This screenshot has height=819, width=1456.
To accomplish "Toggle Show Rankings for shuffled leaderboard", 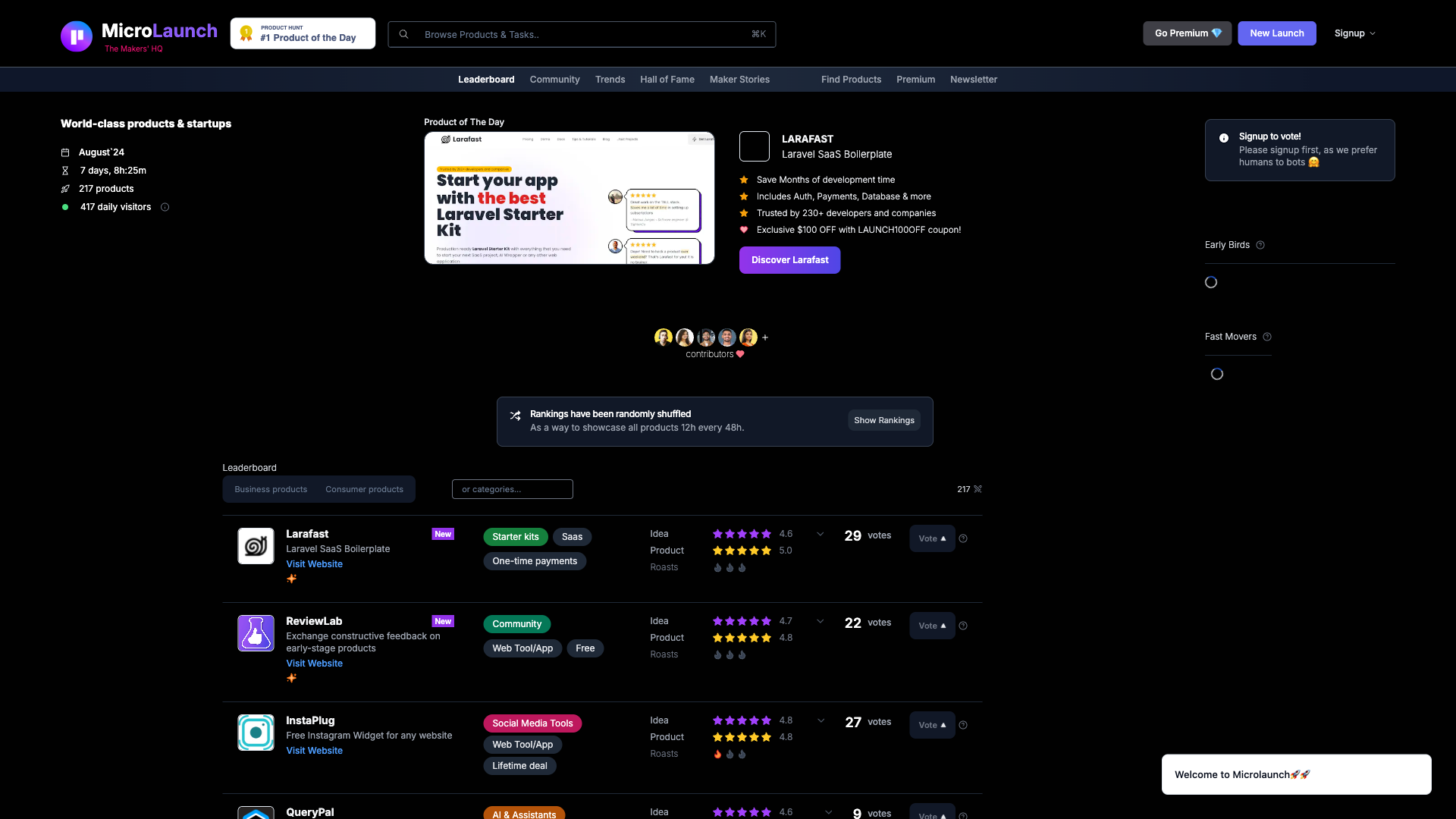I will click(883, 420).
